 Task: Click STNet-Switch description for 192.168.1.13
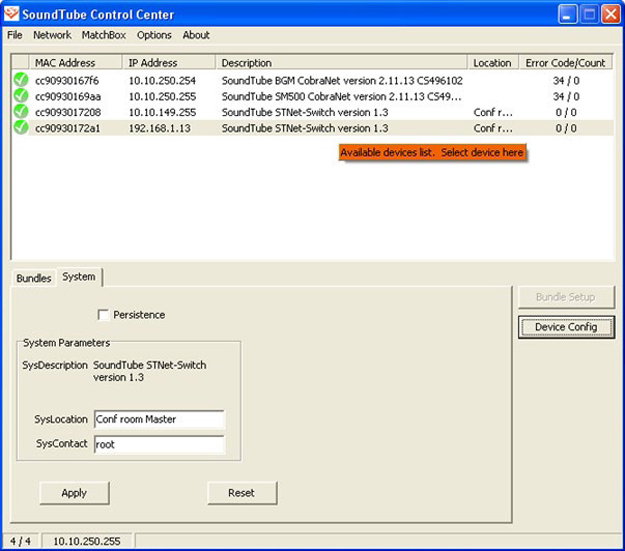tap(305, 128)
